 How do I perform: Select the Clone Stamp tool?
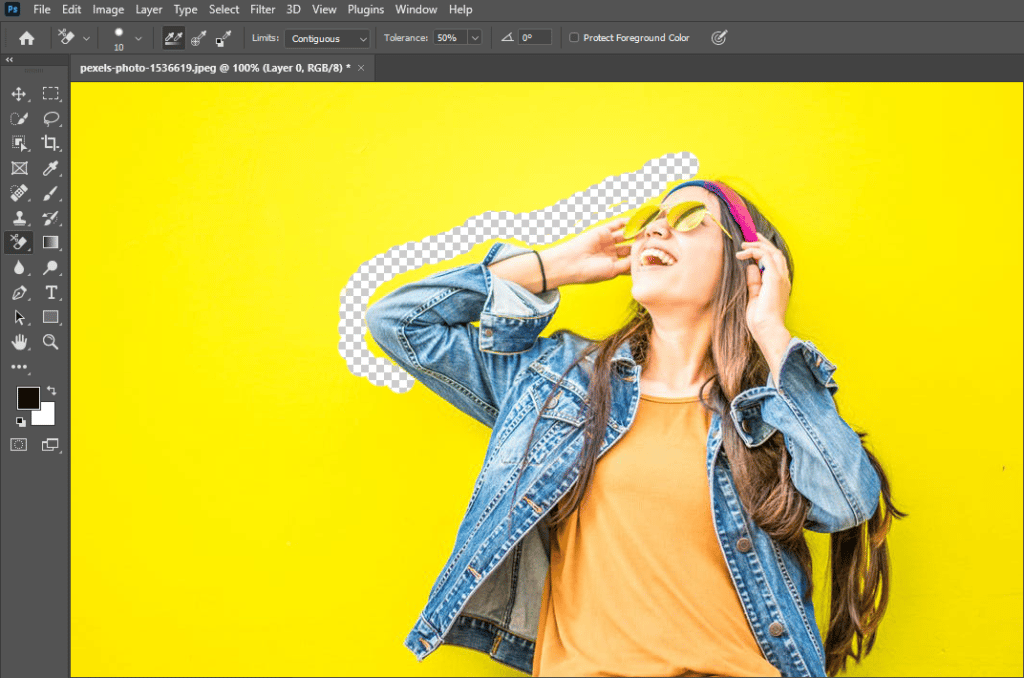tap(18, 217)
